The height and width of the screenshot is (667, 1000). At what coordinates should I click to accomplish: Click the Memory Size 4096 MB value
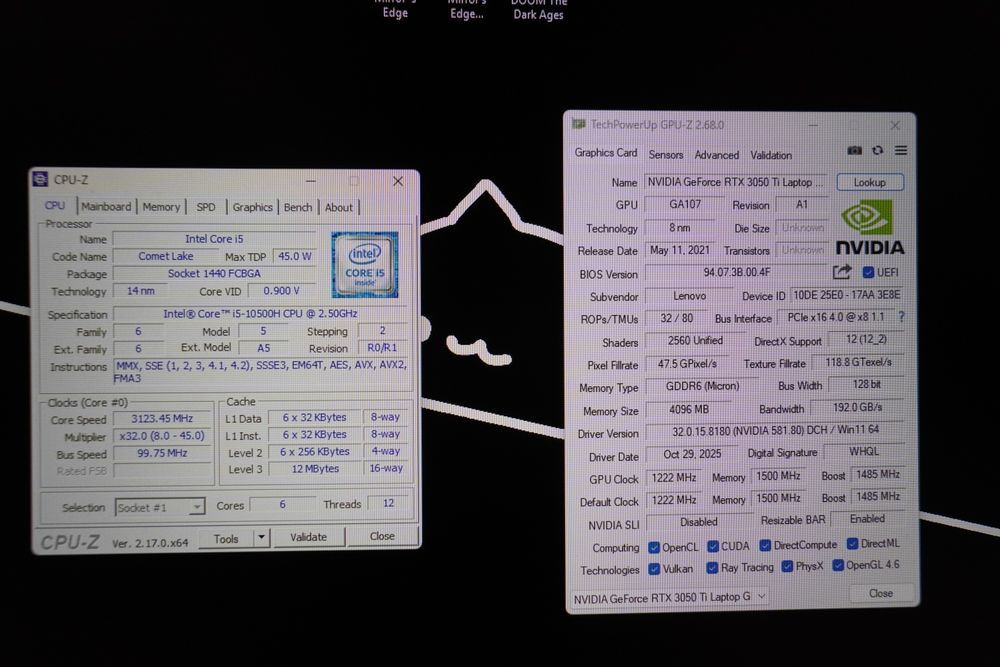pyautogui.click(x=689, y=409)
